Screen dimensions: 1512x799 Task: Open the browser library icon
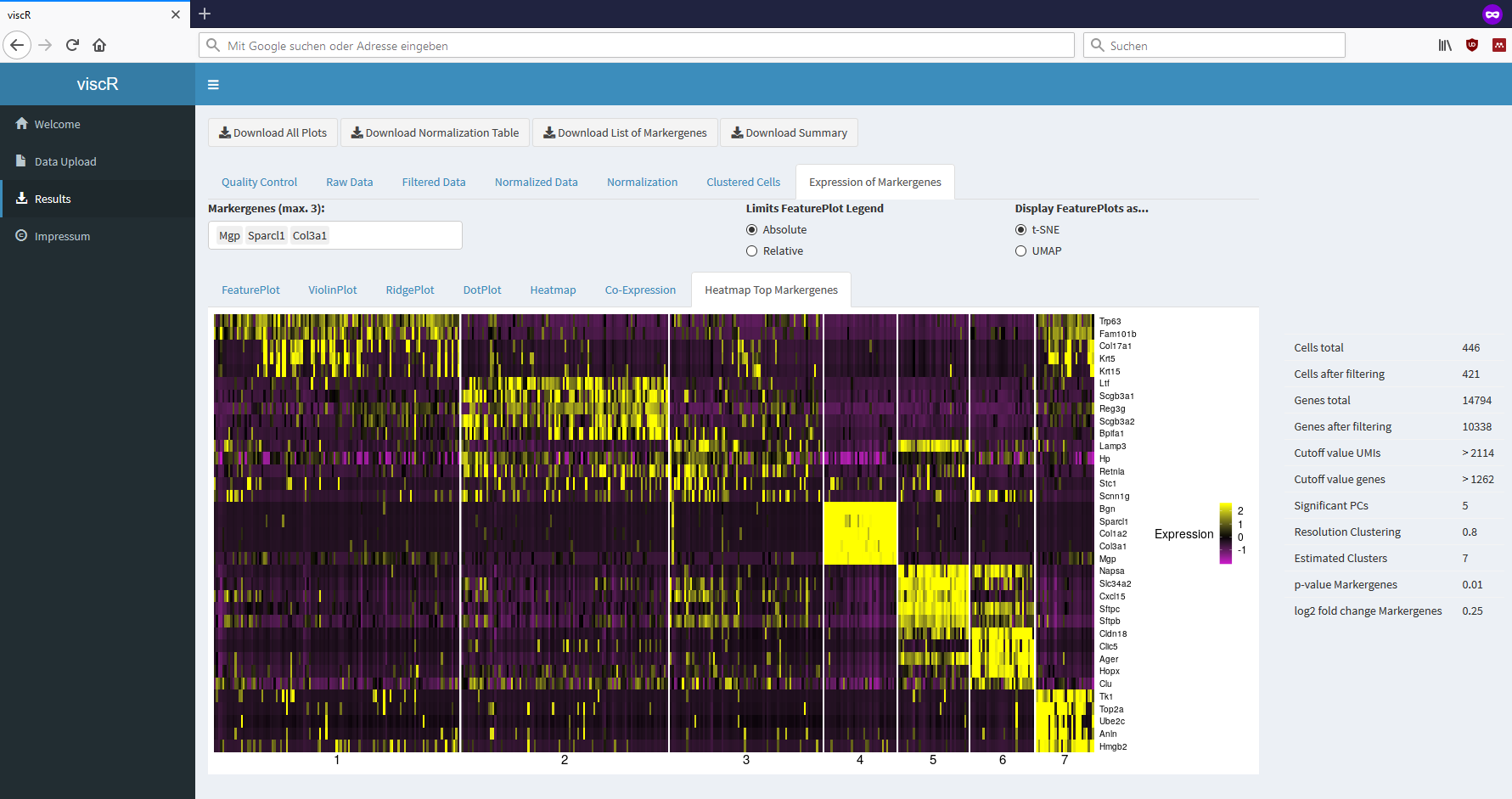(x=1445, y=45)
